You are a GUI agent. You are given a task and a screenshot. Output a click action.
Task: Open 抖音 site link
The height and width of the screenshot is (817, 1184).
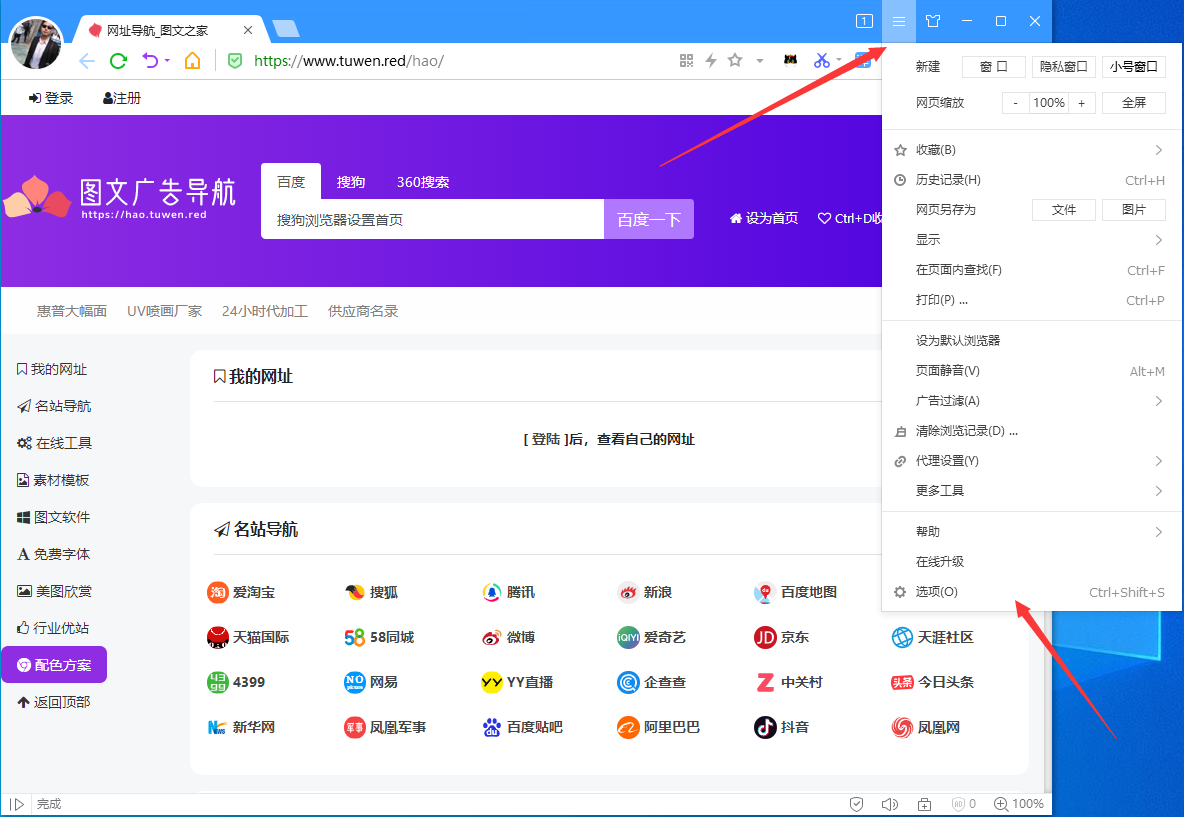coord(782,727)
